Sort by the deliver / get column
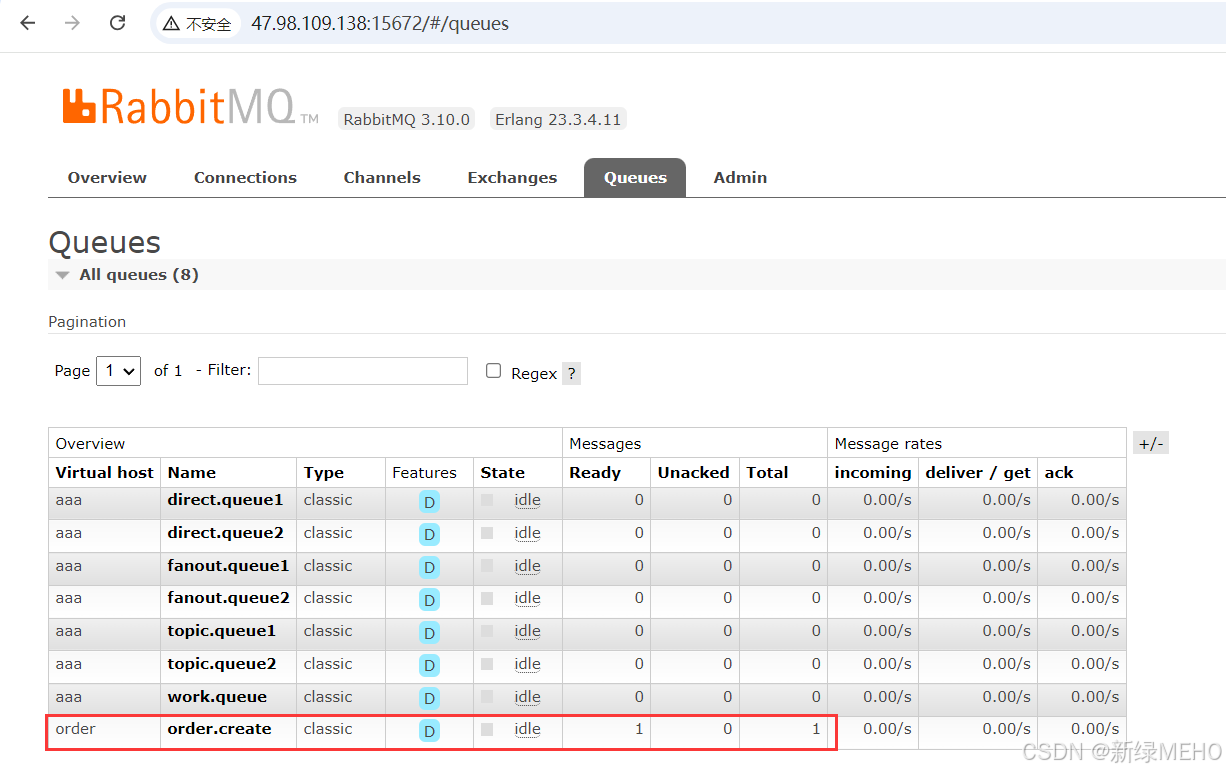 (x=978, y=473)
